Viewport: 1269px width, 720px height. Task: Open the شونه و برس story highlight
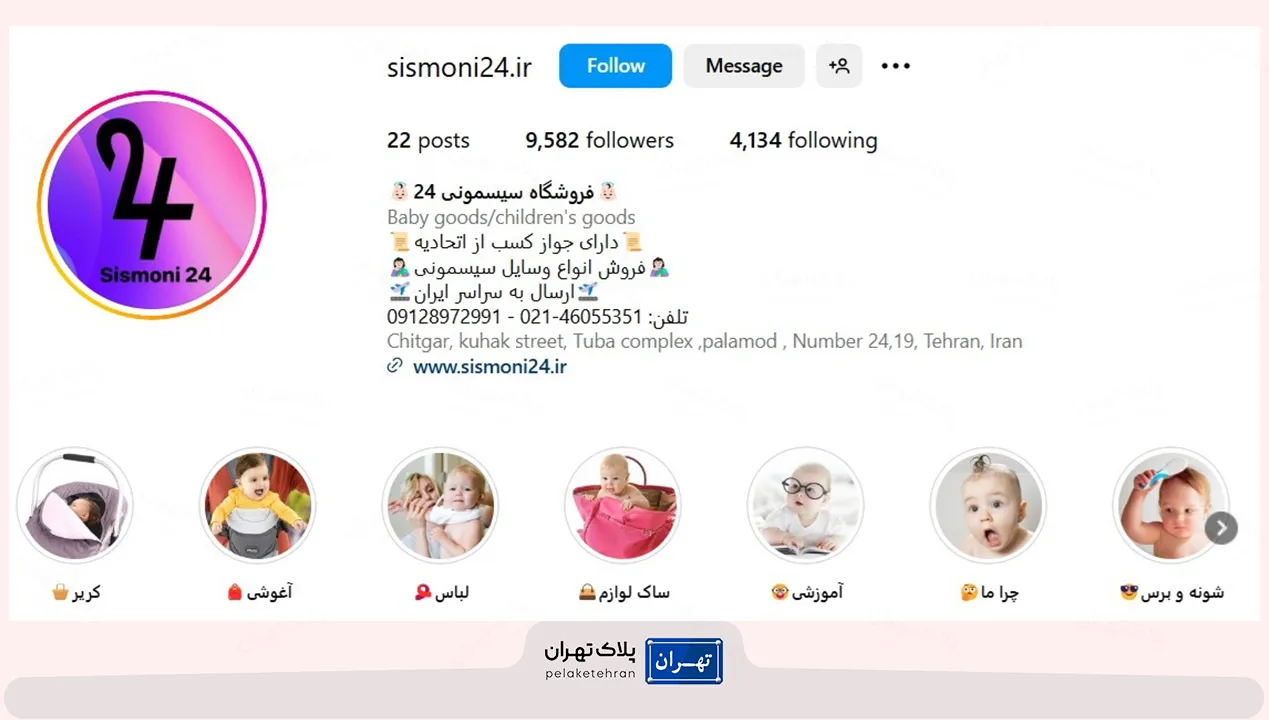(1171, 505)
